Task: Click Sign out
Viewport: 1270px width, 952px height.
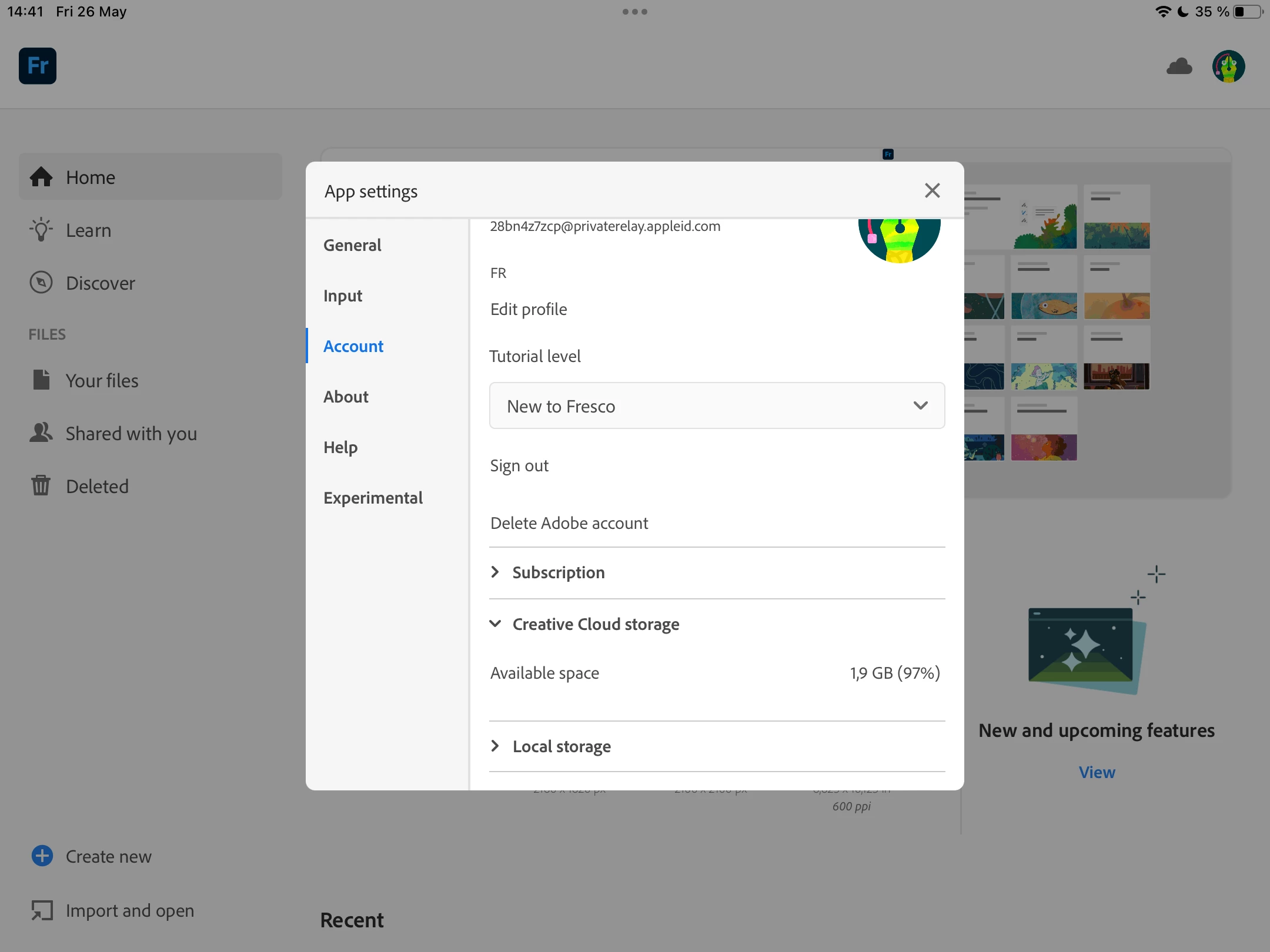Action: click(x=519, y=465)
